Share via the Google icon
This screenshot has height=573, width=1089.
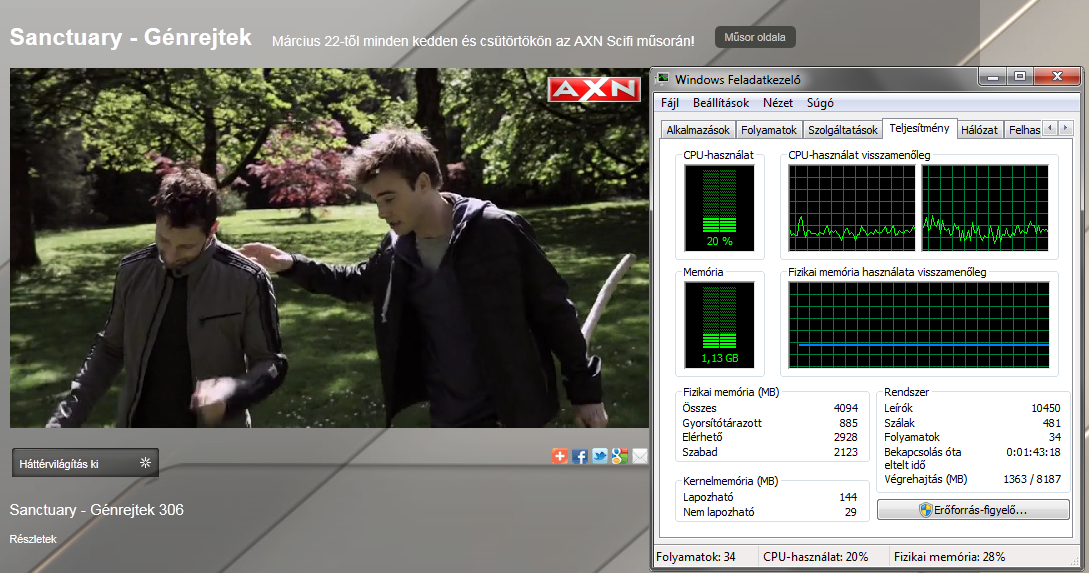pyautogui.click(x=620, y=456)
